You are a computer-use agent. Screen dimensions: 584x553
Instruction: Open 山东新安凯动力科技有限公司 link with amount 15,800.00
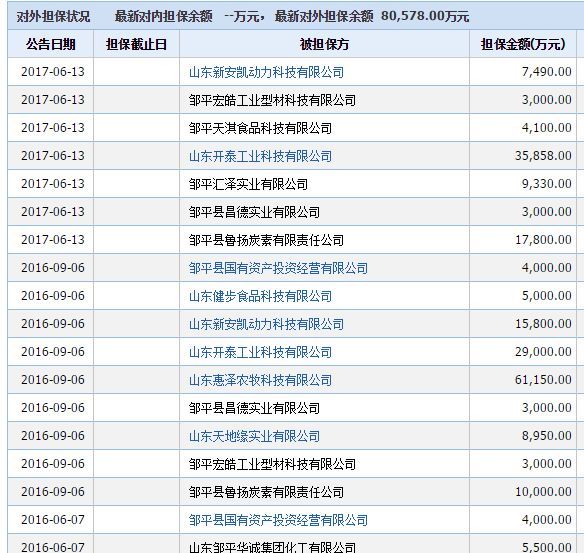(266, 324)
